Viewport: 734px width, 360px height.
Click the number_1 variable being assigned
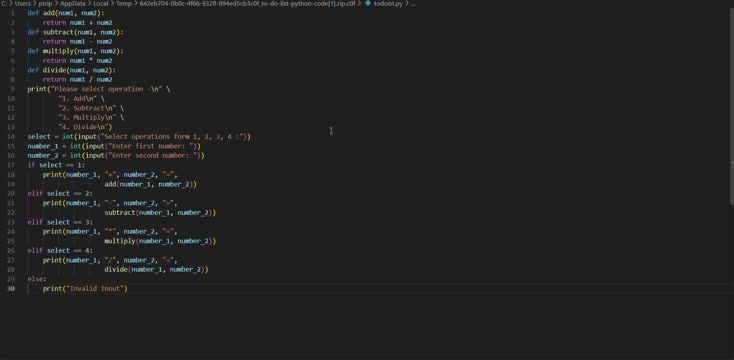coord(43,146)
